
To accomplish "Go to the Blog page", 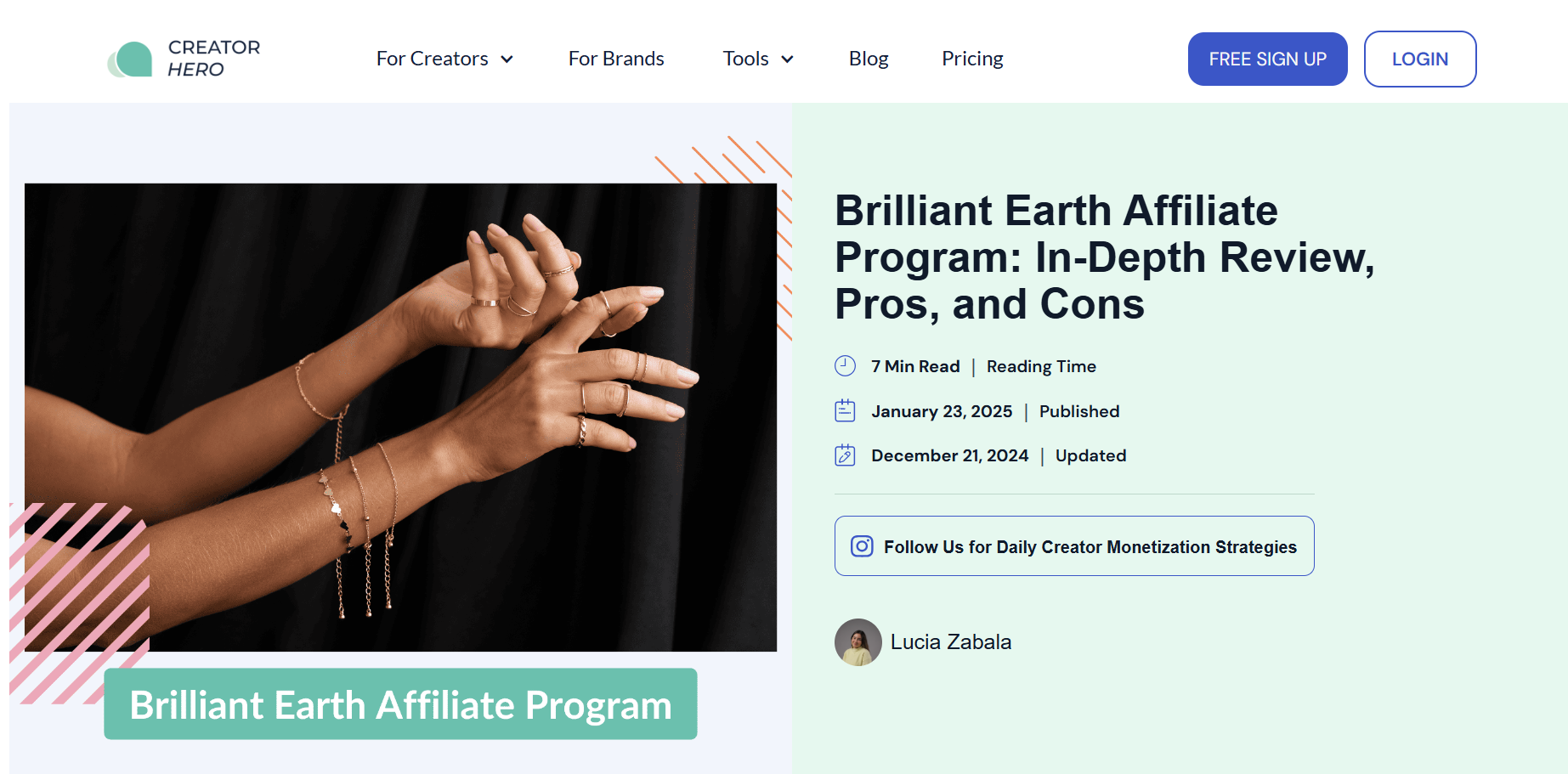I will [x=869, y=59].
